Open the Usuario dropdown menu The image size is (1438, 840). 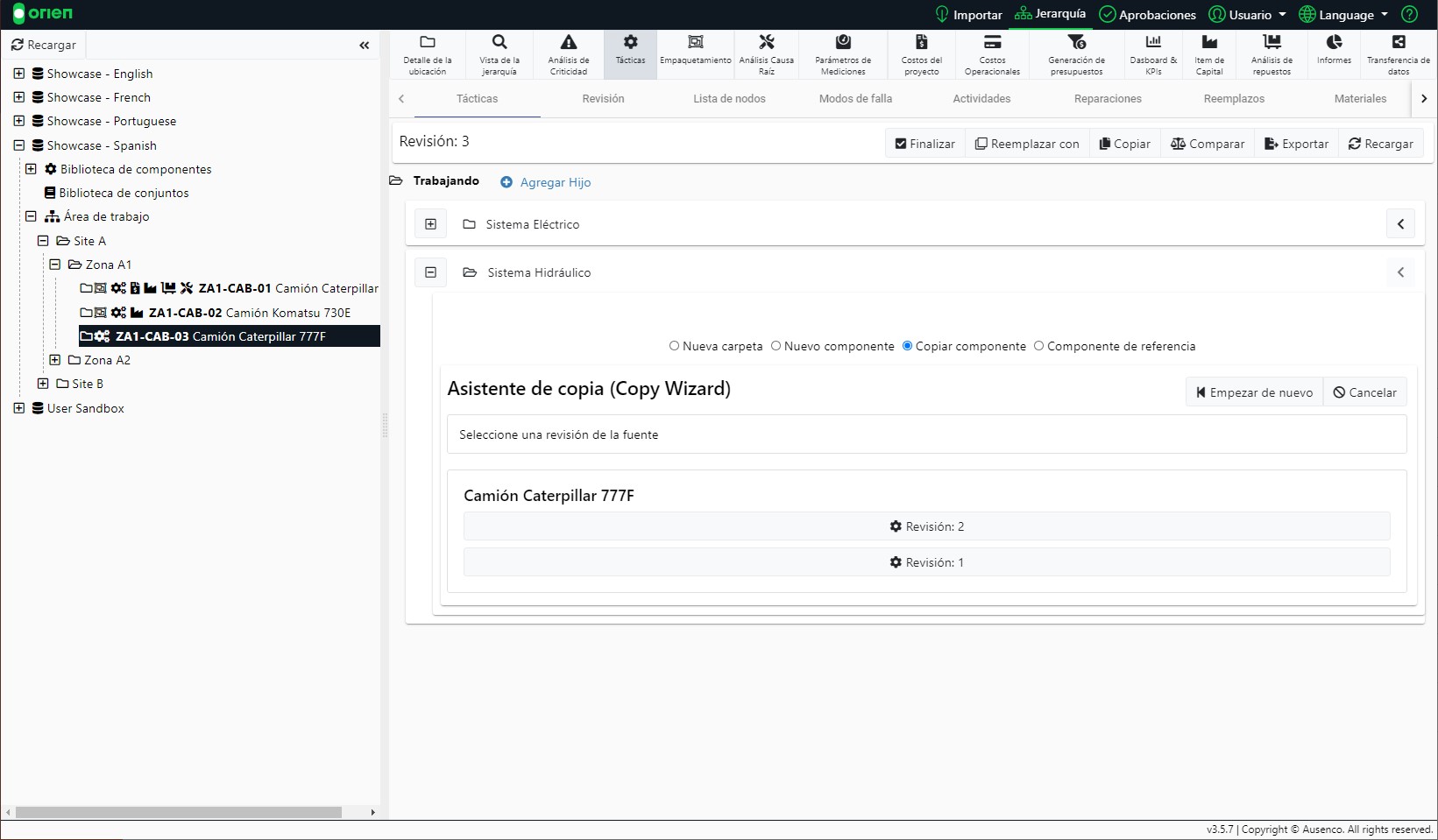[1247, 15]
